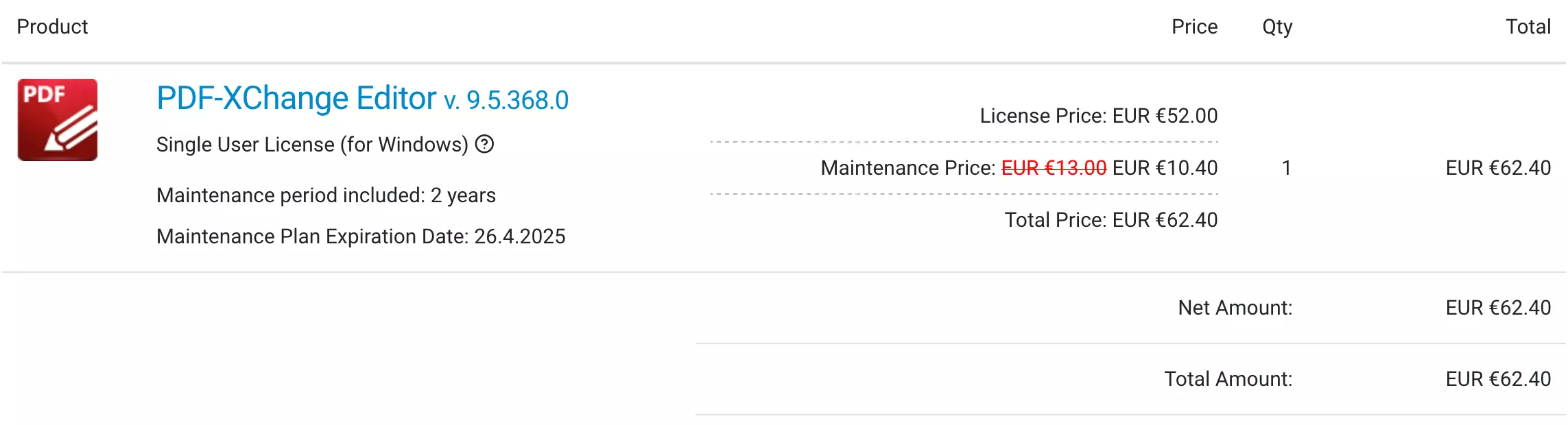This screenshot has width=1568, height=425.
Task: Click the PDF-XChange Editor product icon
Action: (58, 120)
